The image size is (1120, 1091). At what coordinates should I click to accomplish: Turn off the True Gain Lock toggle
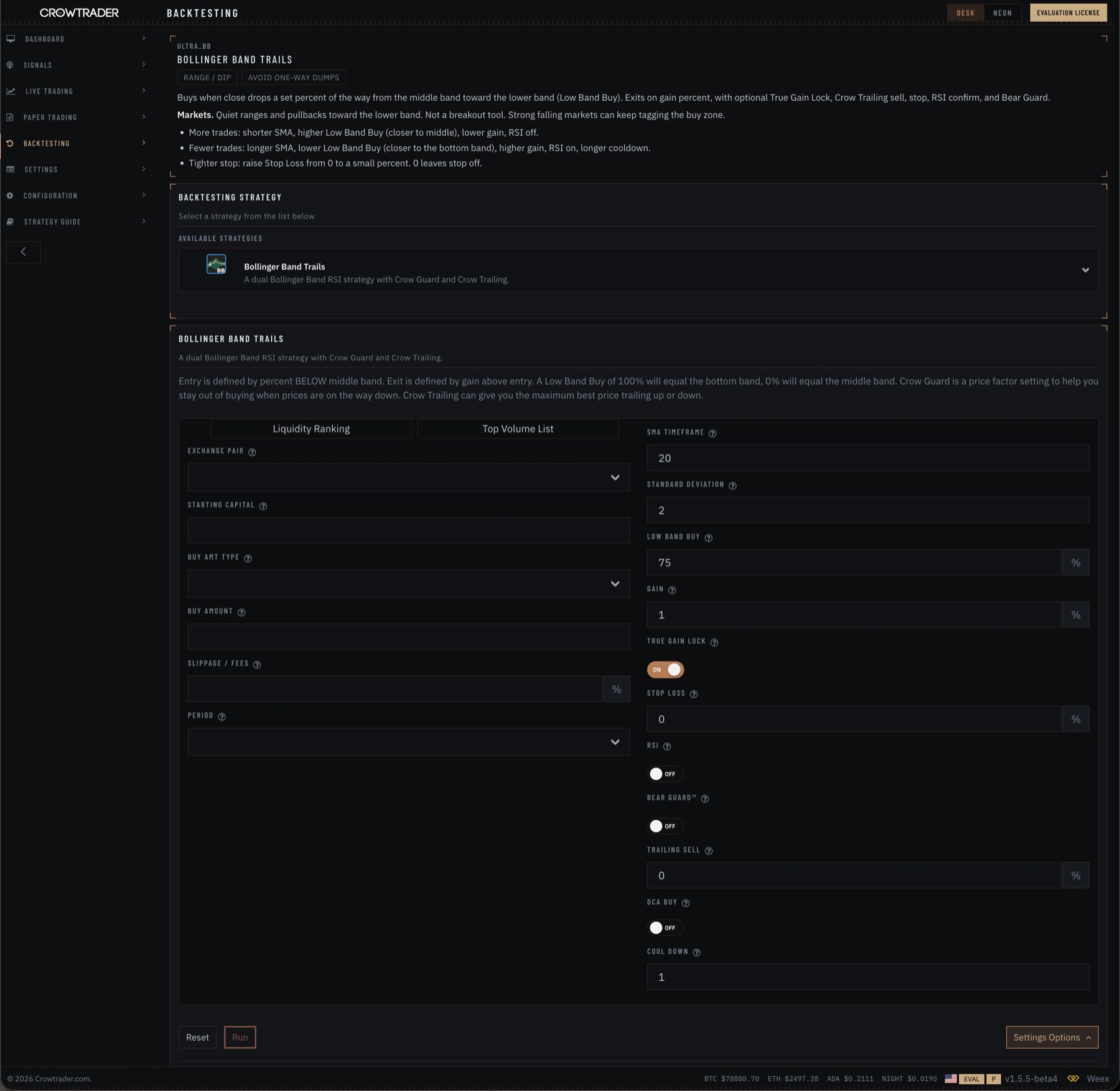[x=665, y=670]
